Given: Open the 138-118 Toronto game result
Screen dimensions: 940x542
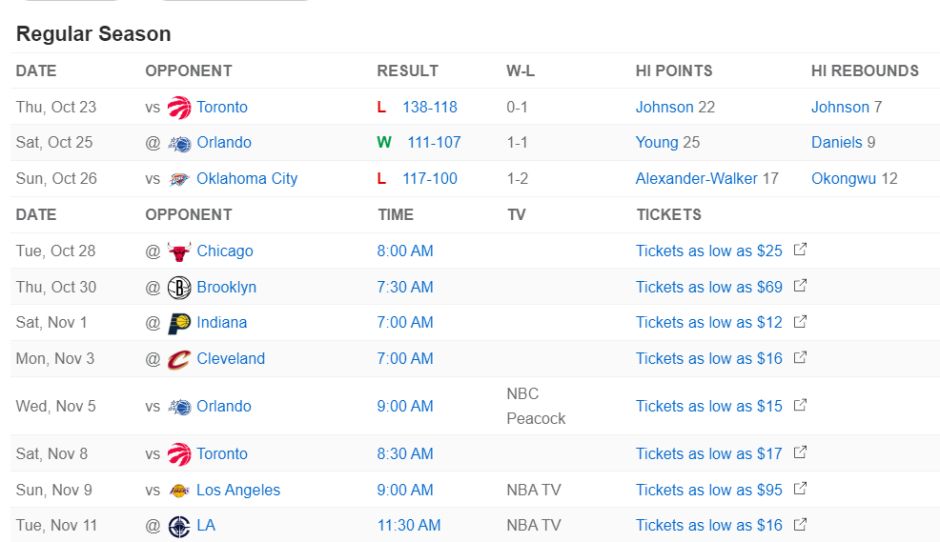Looking at the screenshot, I should coord(430,107).
